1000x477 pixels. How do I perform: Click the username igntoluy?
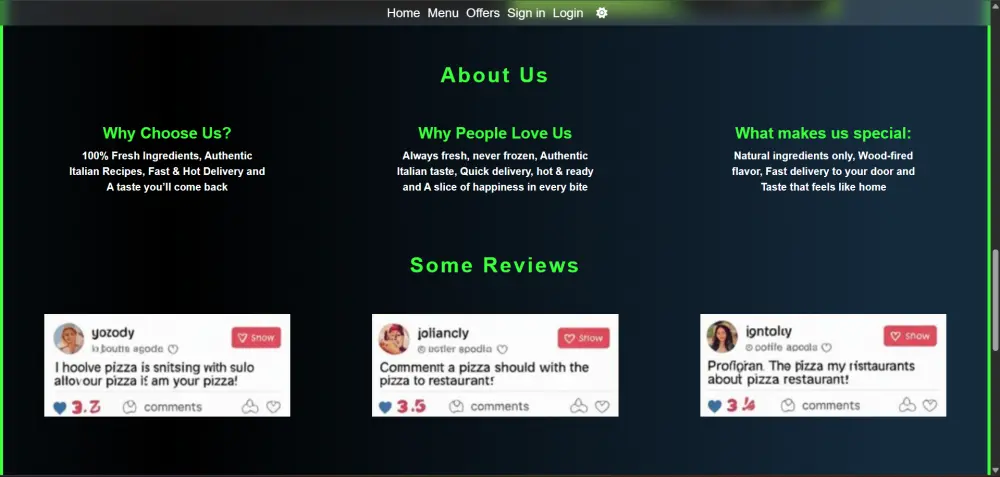click(x=768, y=331)
